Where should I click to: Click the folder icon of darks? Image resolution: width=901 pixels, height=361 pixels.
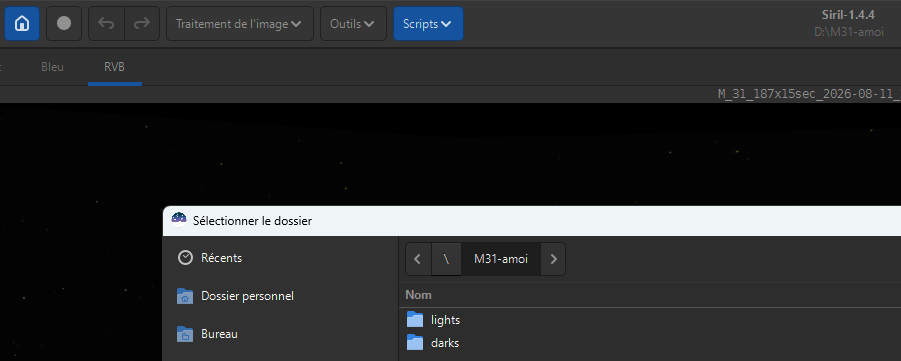click(415, 343)
